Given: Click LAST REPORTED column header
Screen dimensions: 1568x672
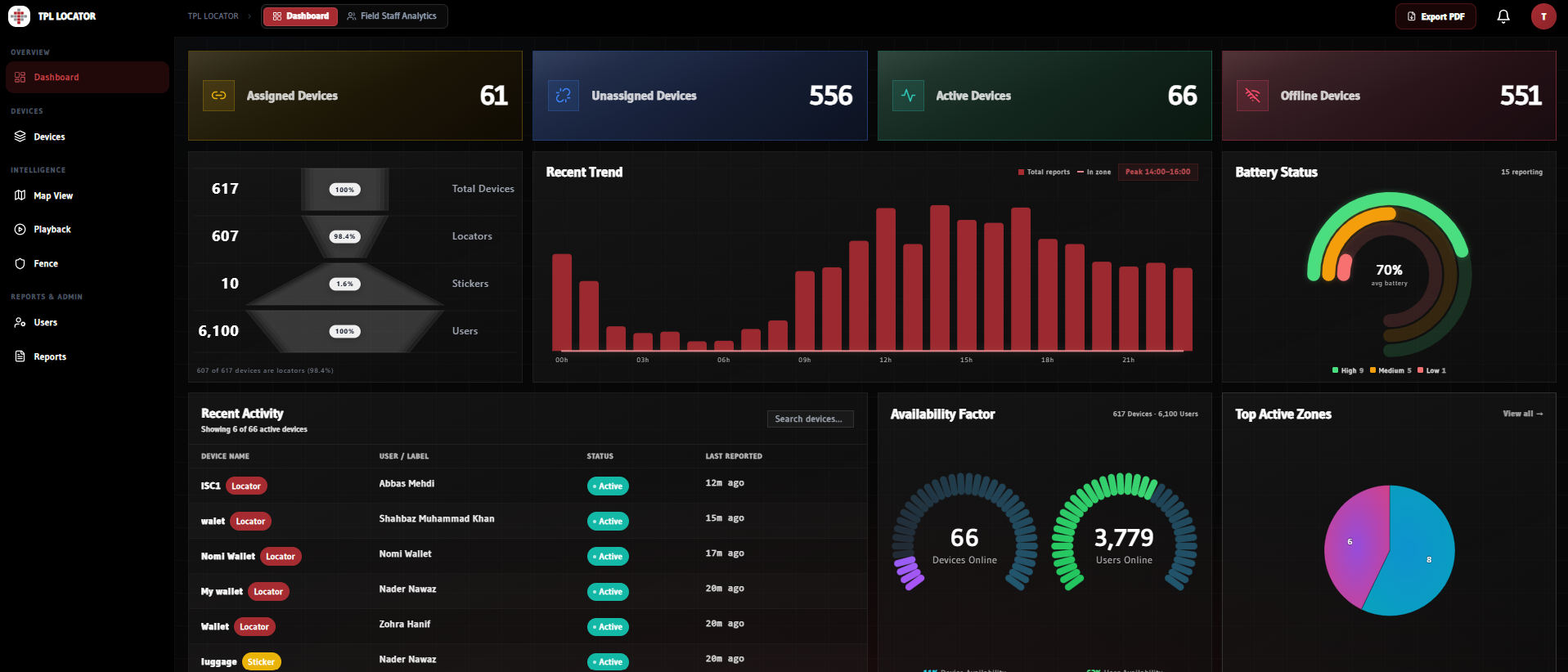Looking at the screenshot, I should [x=734, y=456].
